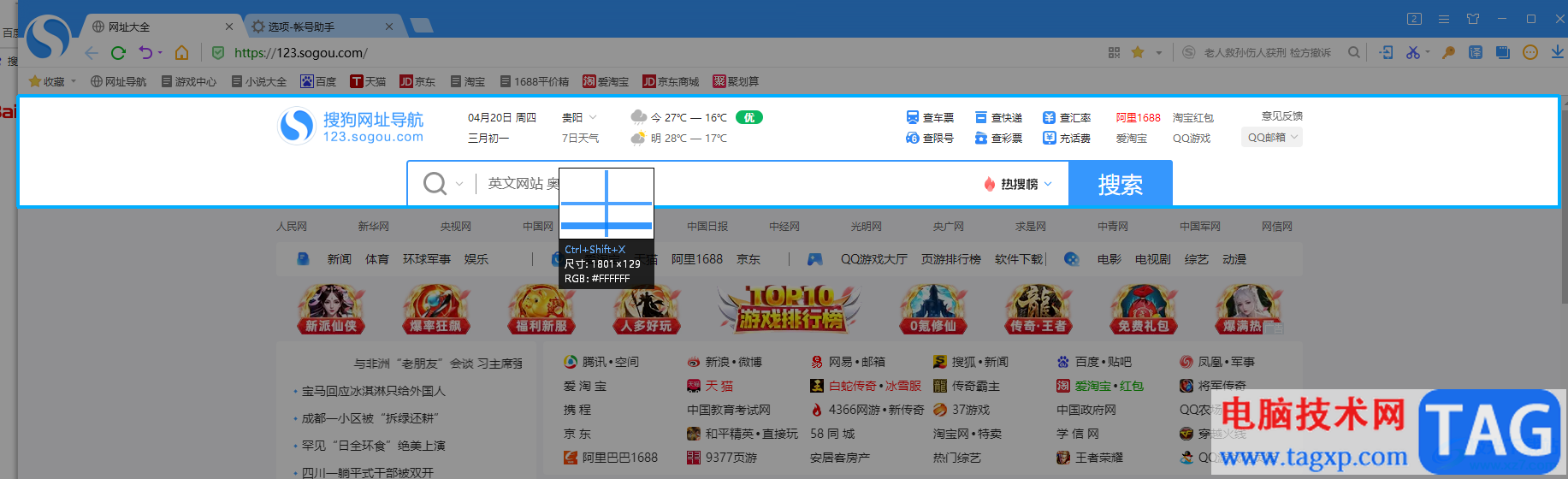Click the translate (译) icon
The height and width of the screenshot is (479, 1568).
point(1476,53)
